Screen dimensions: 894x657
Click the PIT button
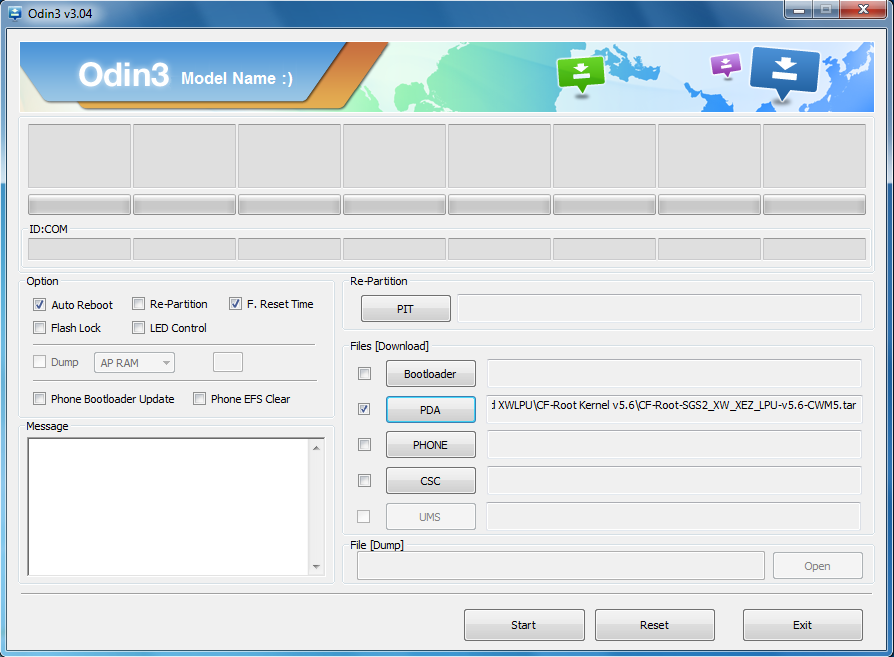[x=405, y=309]
